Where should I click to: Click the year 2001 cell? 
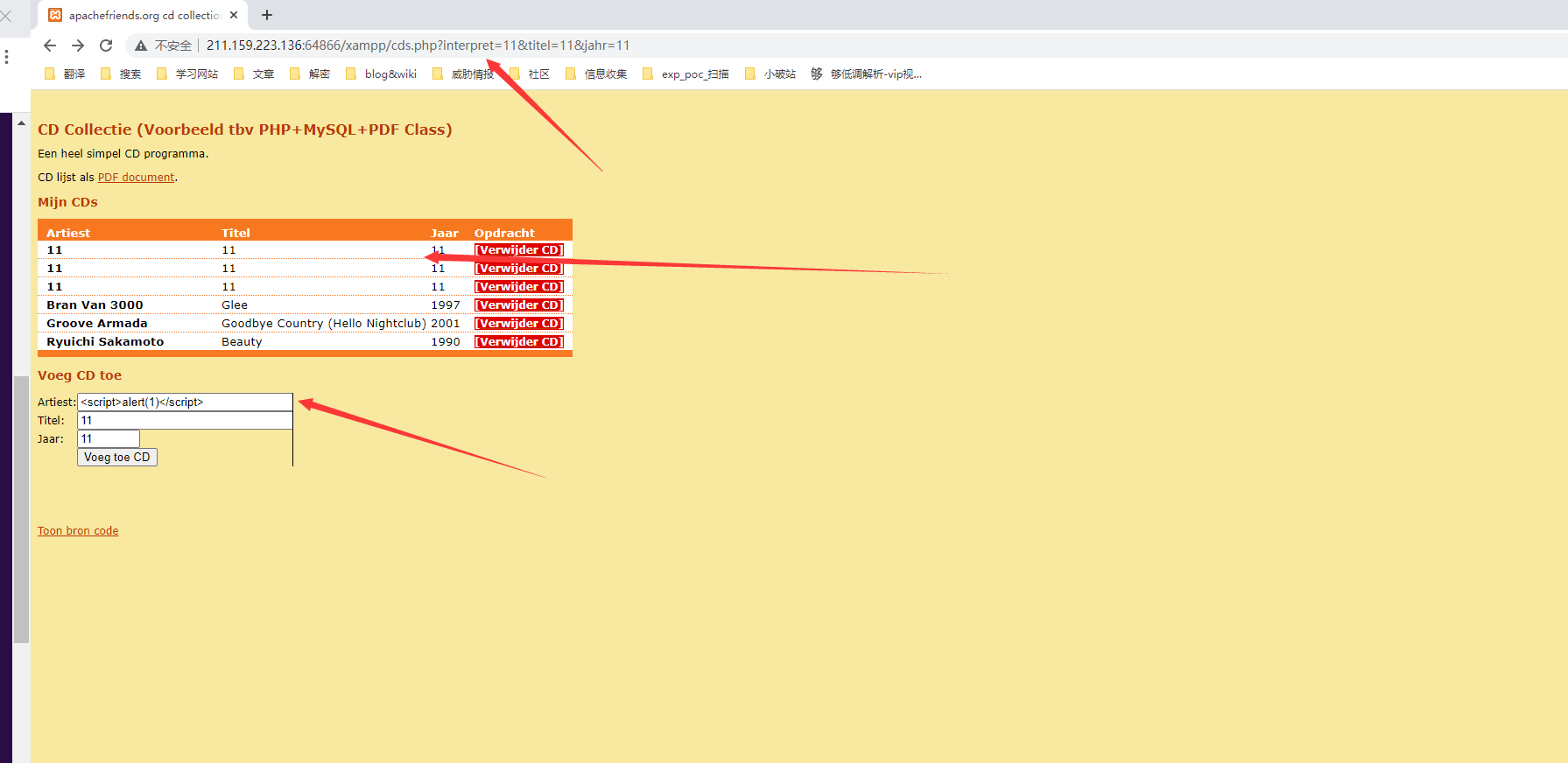click(x=446, y=324)
